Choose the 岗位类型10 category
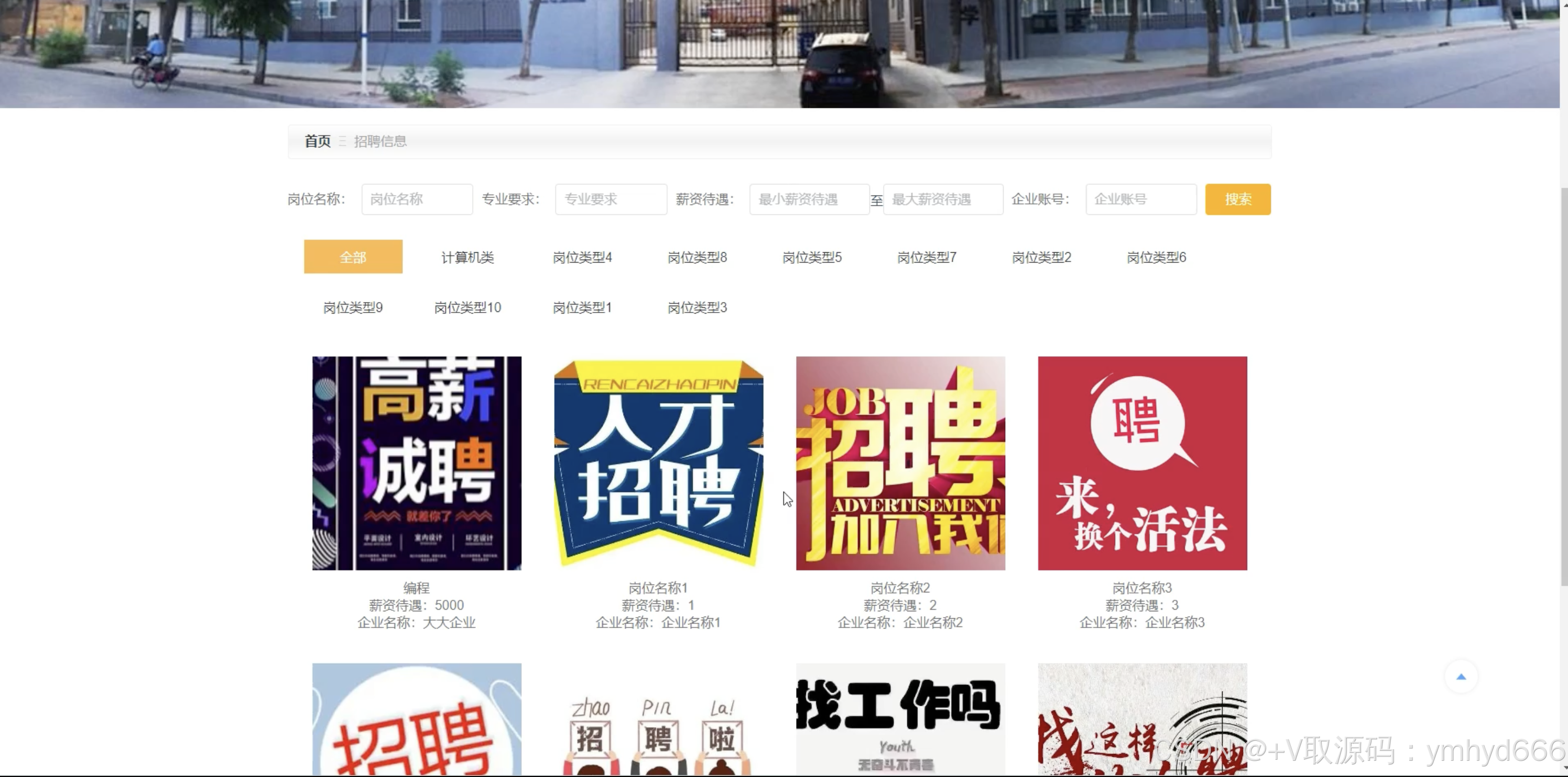 467,308
